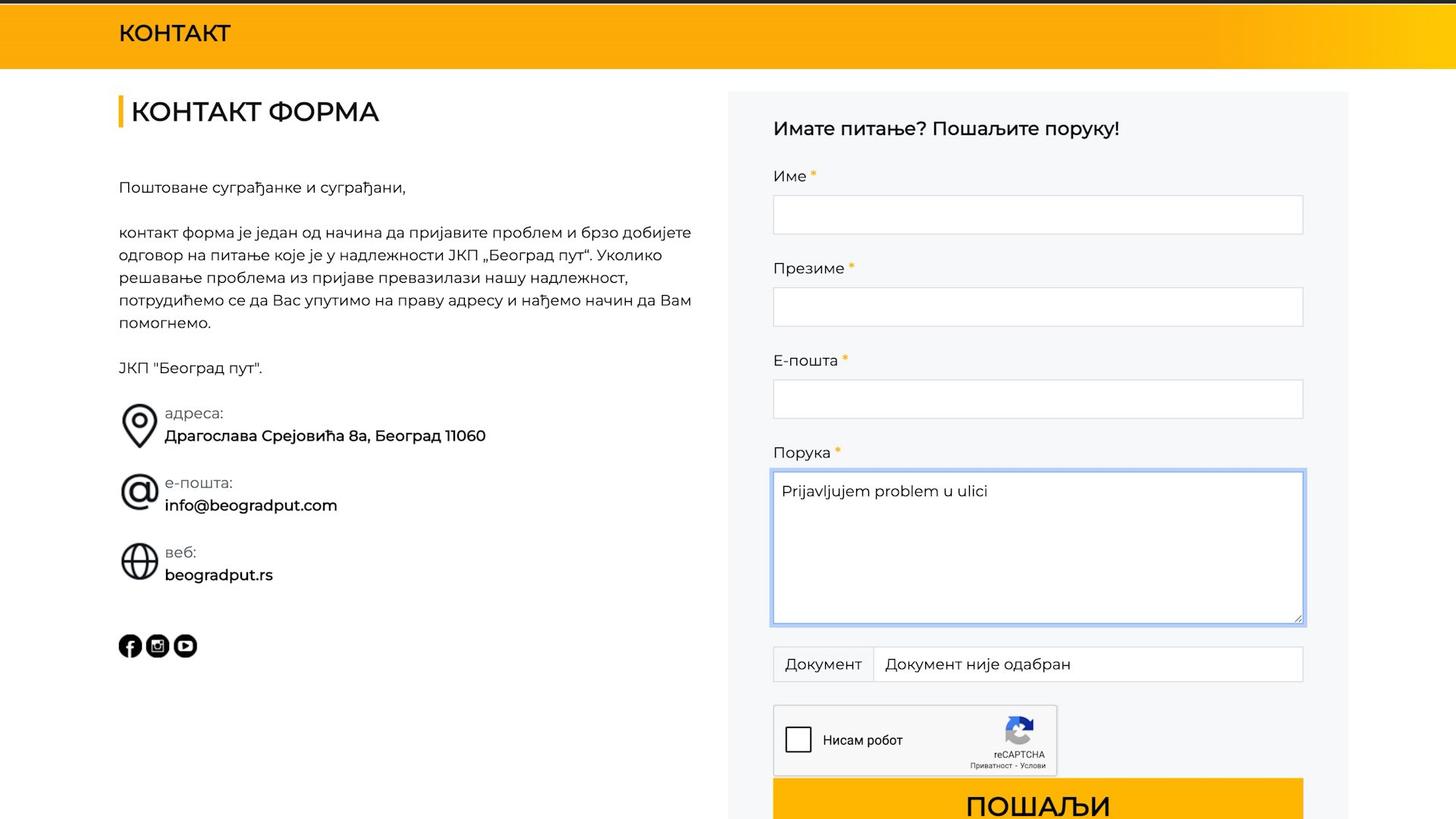Open the YouTube channel icon
The height and width of the screenshot is (819, 1456).
pos(185,646)
